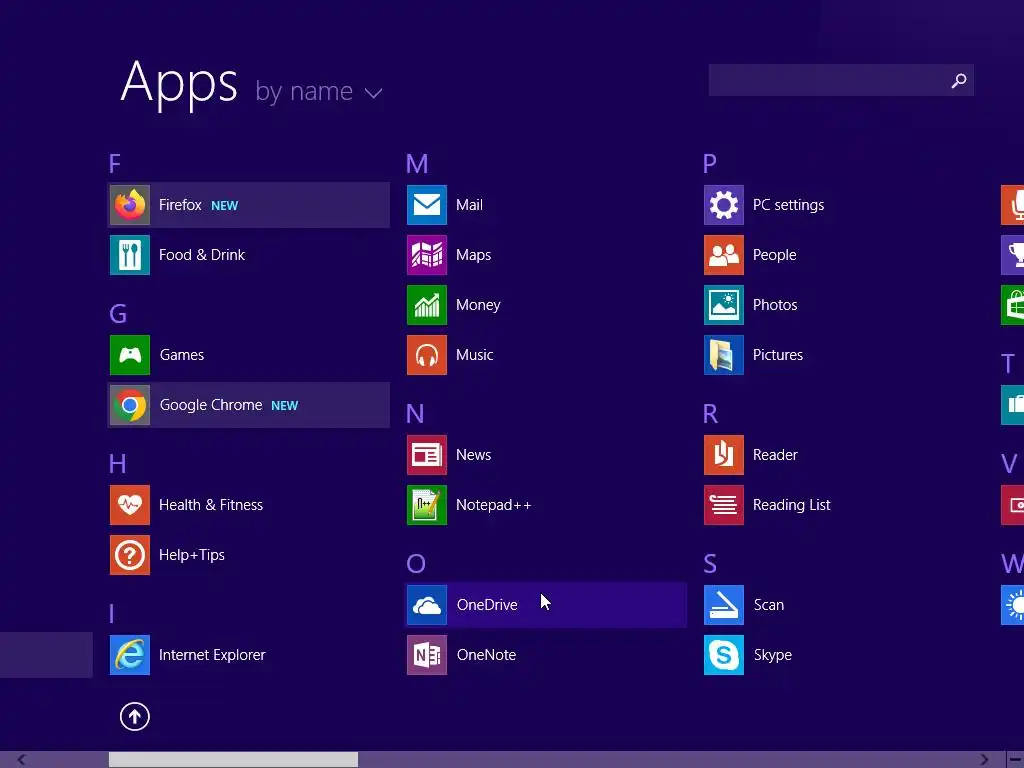Open the Mail app icon
The width and height of the screenshot is (1024, 768).
426,205
